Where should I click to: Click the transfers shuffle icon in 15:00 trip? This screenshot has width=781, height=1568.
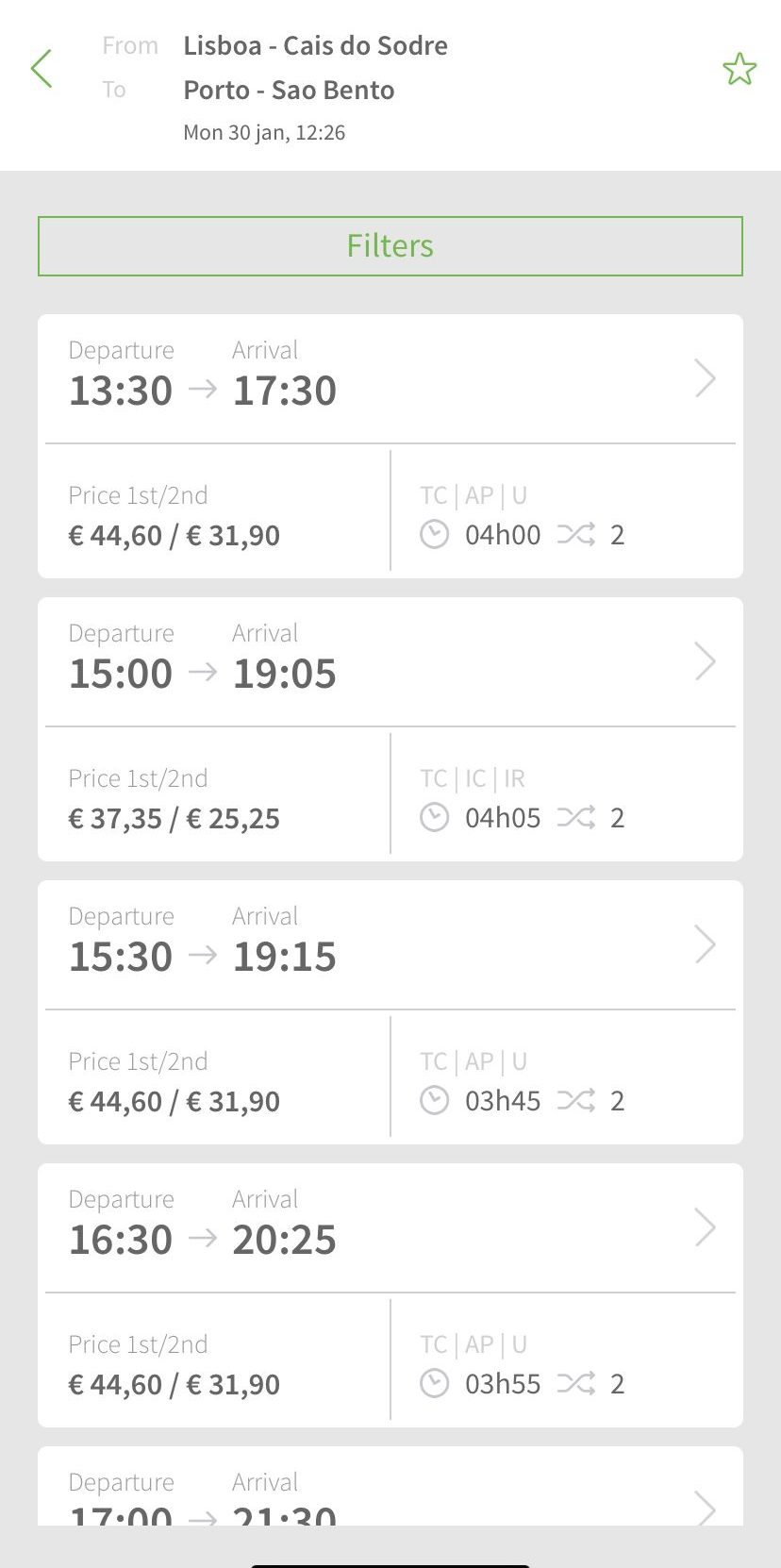[x=575, y=818]
